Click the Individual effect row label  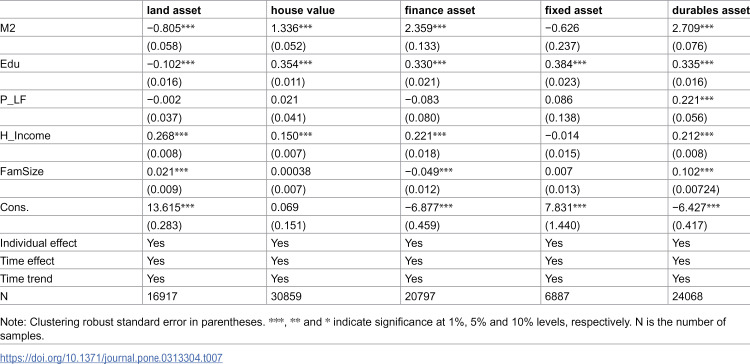click(38, 243)
